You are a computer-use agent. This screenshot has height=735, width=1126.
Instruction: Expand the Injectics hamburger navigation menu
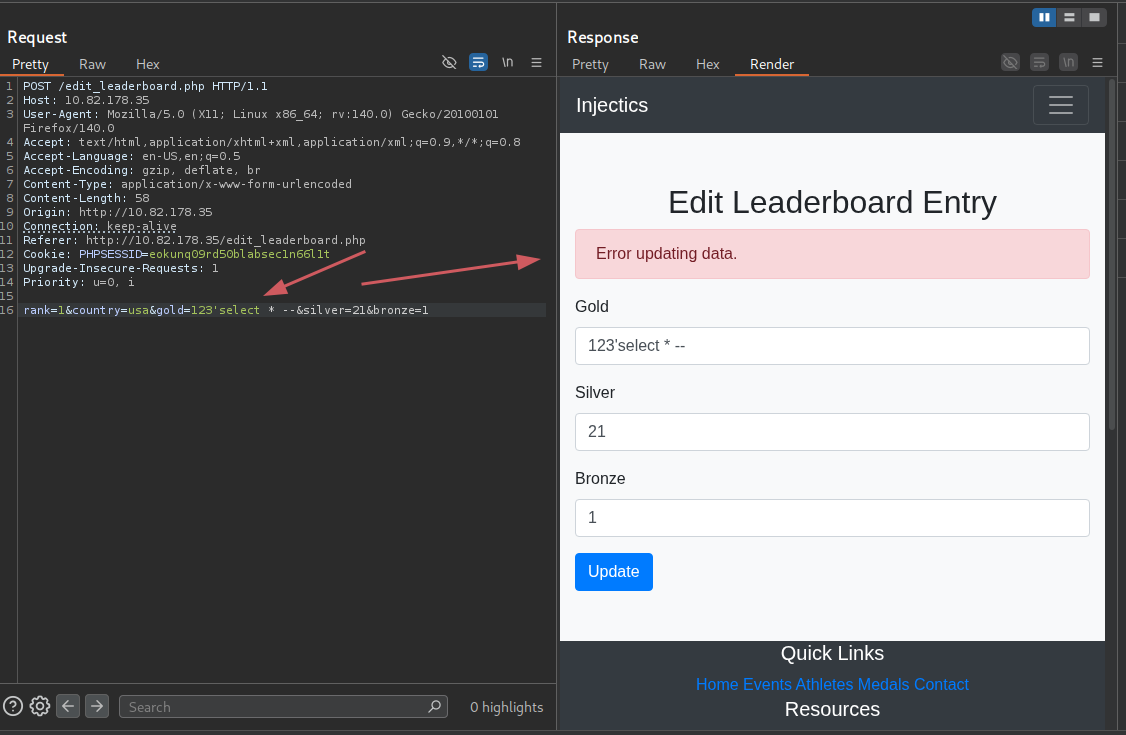1060,105
